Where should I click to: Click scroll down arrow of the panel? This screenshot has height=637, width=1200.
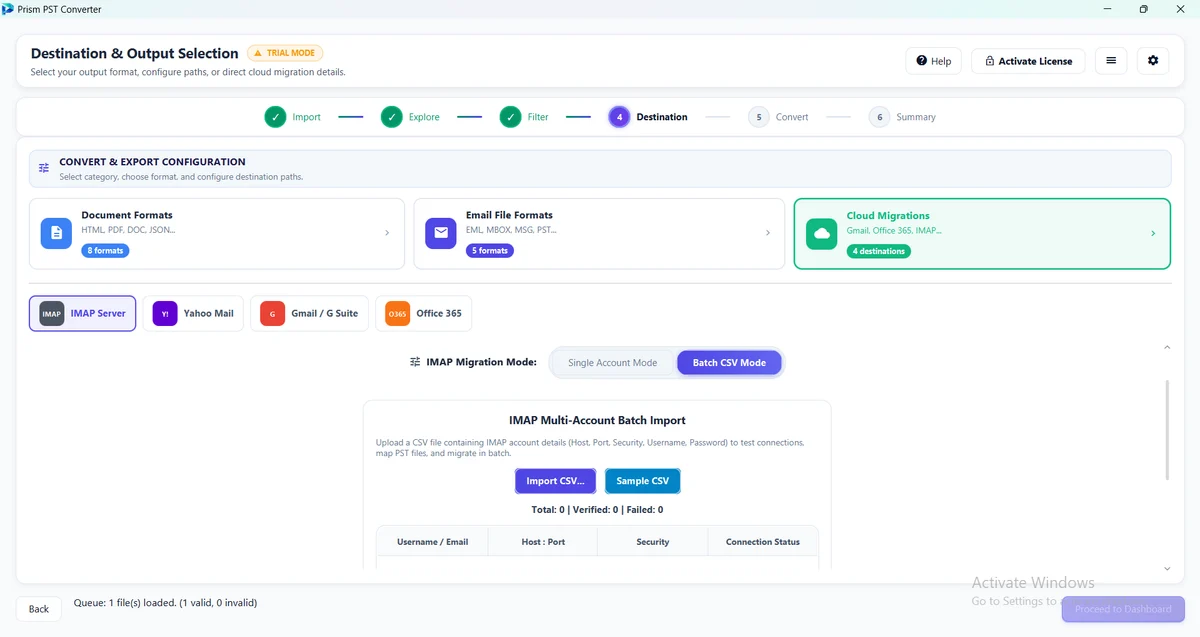(x=1167, y=569)
